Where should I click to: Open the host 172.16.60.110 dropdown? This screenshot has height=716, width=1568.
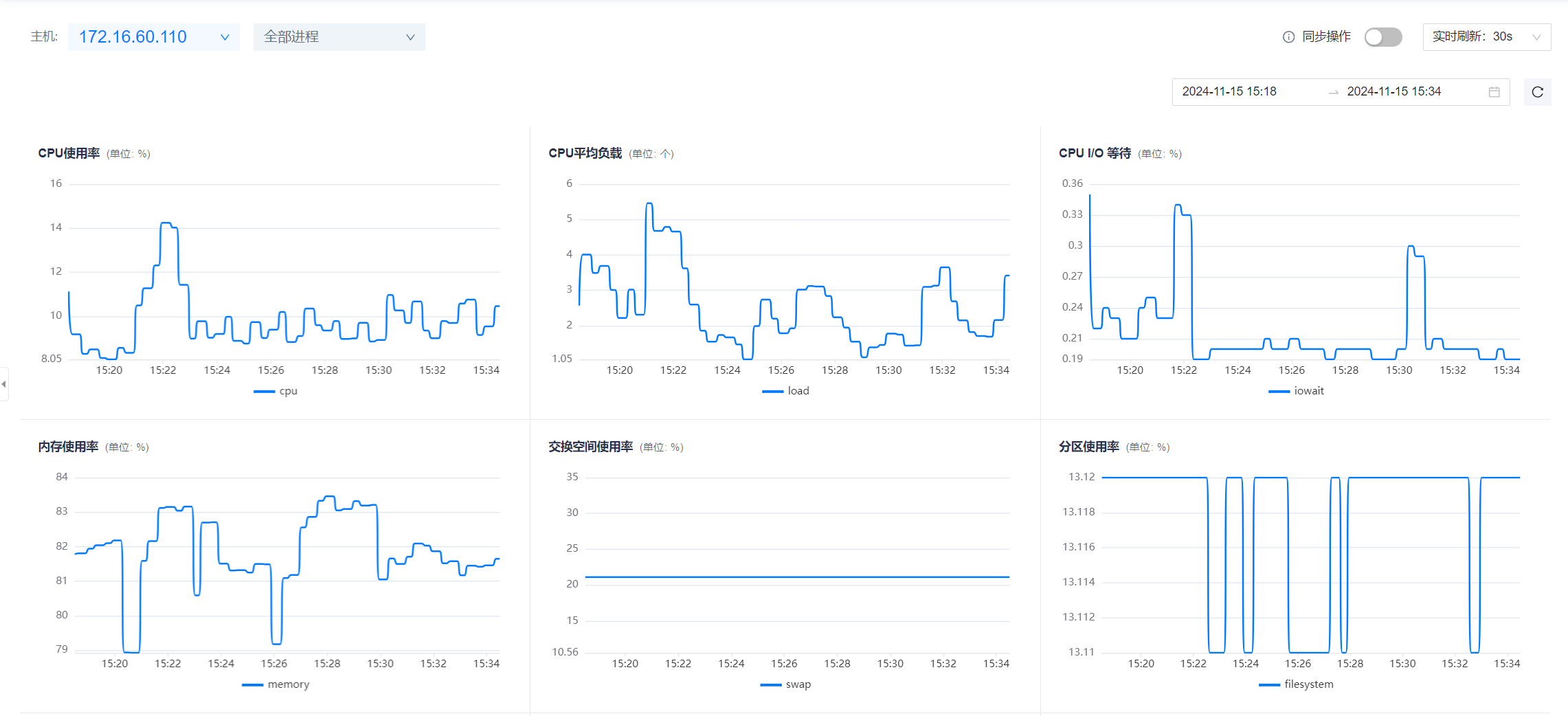[153, 37]
